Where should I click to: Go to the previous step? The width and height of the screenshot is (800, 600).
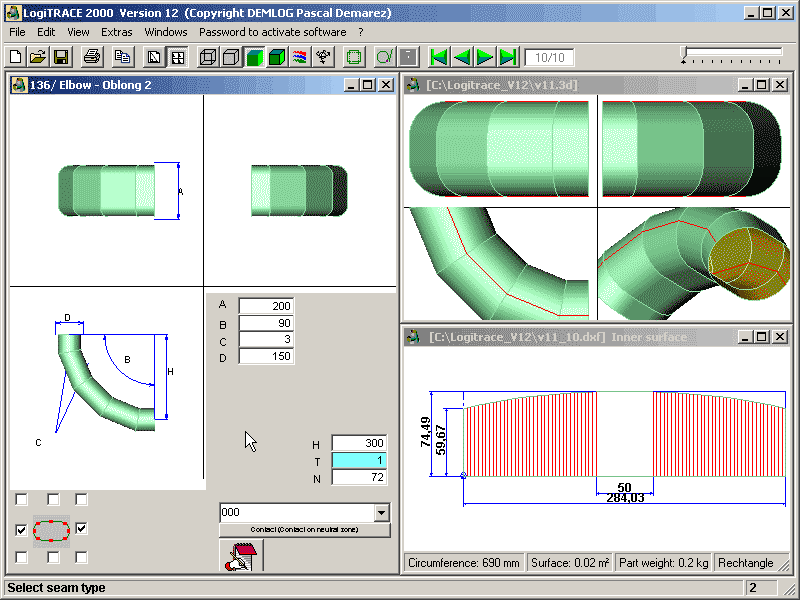tap(462, 57)
